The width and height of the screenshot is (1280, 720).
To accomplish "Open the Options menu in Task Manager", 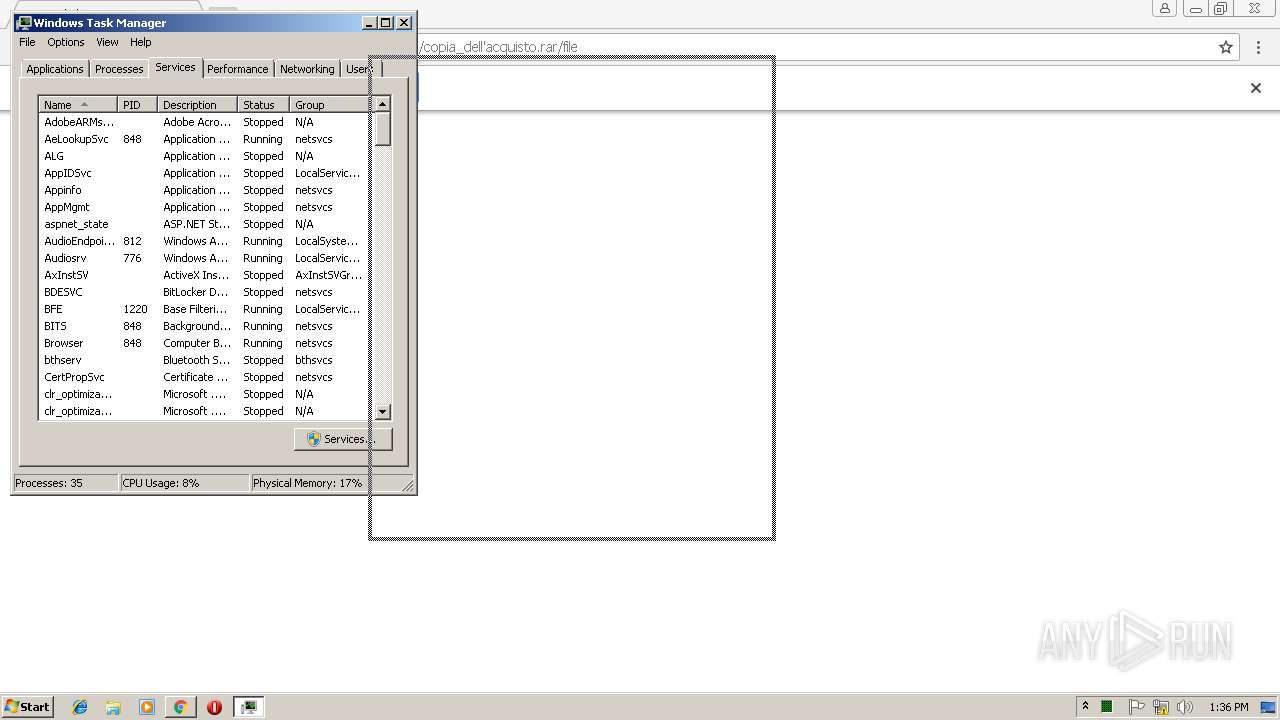I will point(66,42).
